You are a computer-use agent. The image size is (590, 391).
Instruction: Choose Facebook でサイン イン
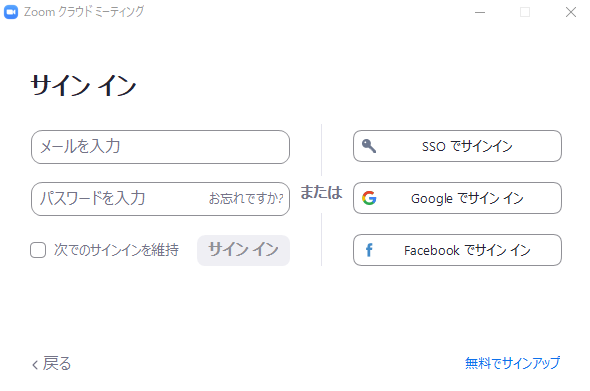(457, 250)
